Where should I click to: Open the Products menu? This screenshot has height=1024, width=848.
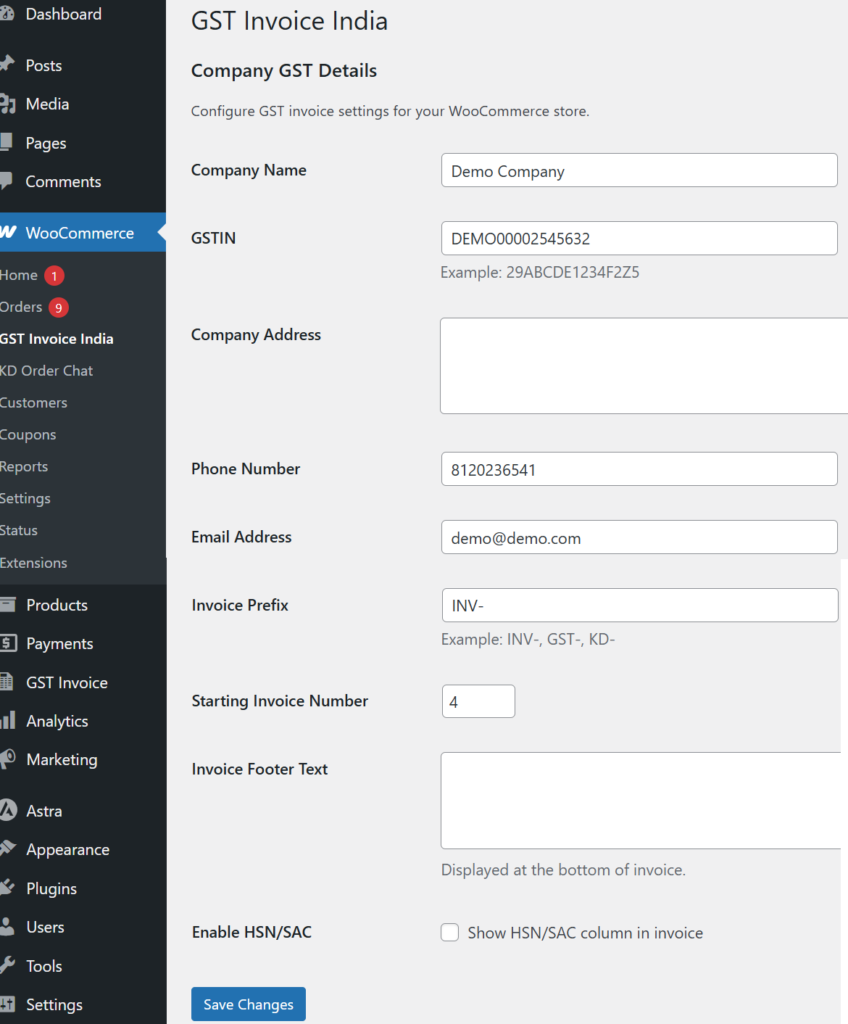pos(57,605)
